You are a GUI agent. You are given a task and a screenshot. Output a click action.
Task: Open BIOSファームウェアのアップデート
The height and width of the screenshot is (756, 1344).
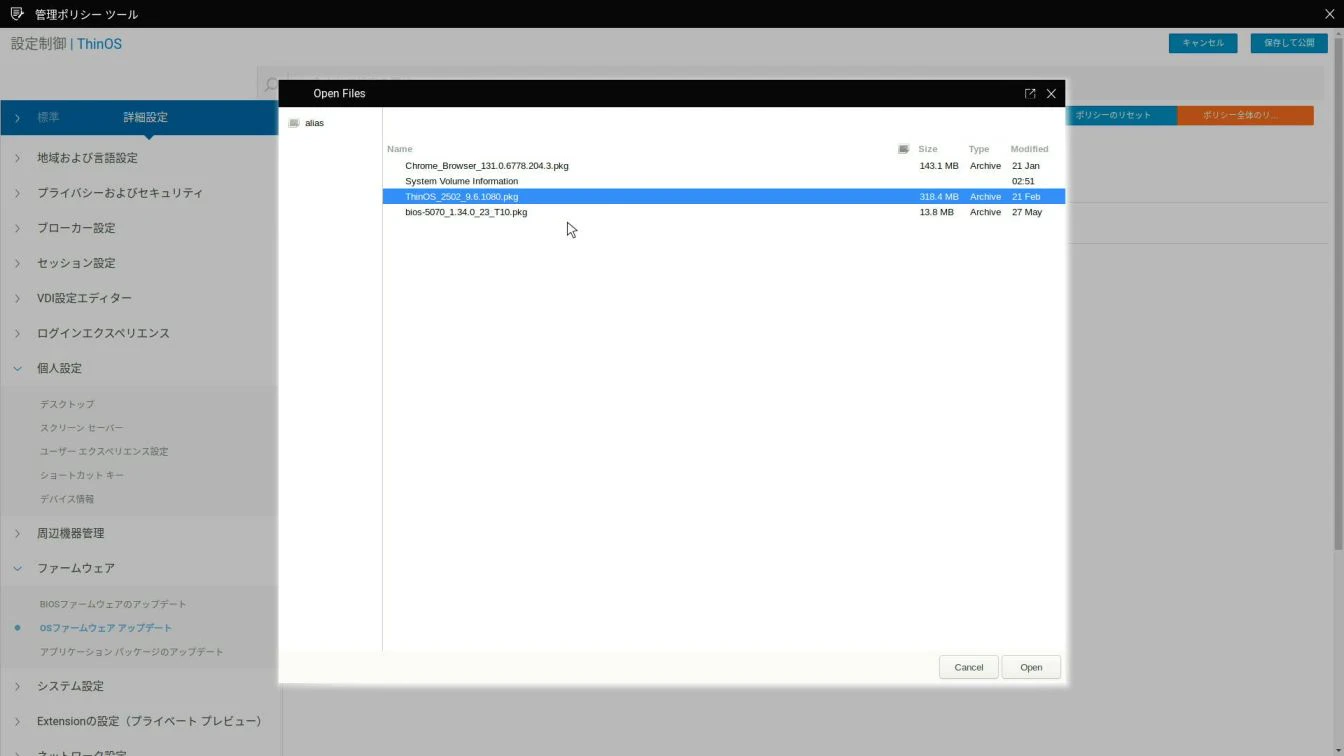click(113, 604)
